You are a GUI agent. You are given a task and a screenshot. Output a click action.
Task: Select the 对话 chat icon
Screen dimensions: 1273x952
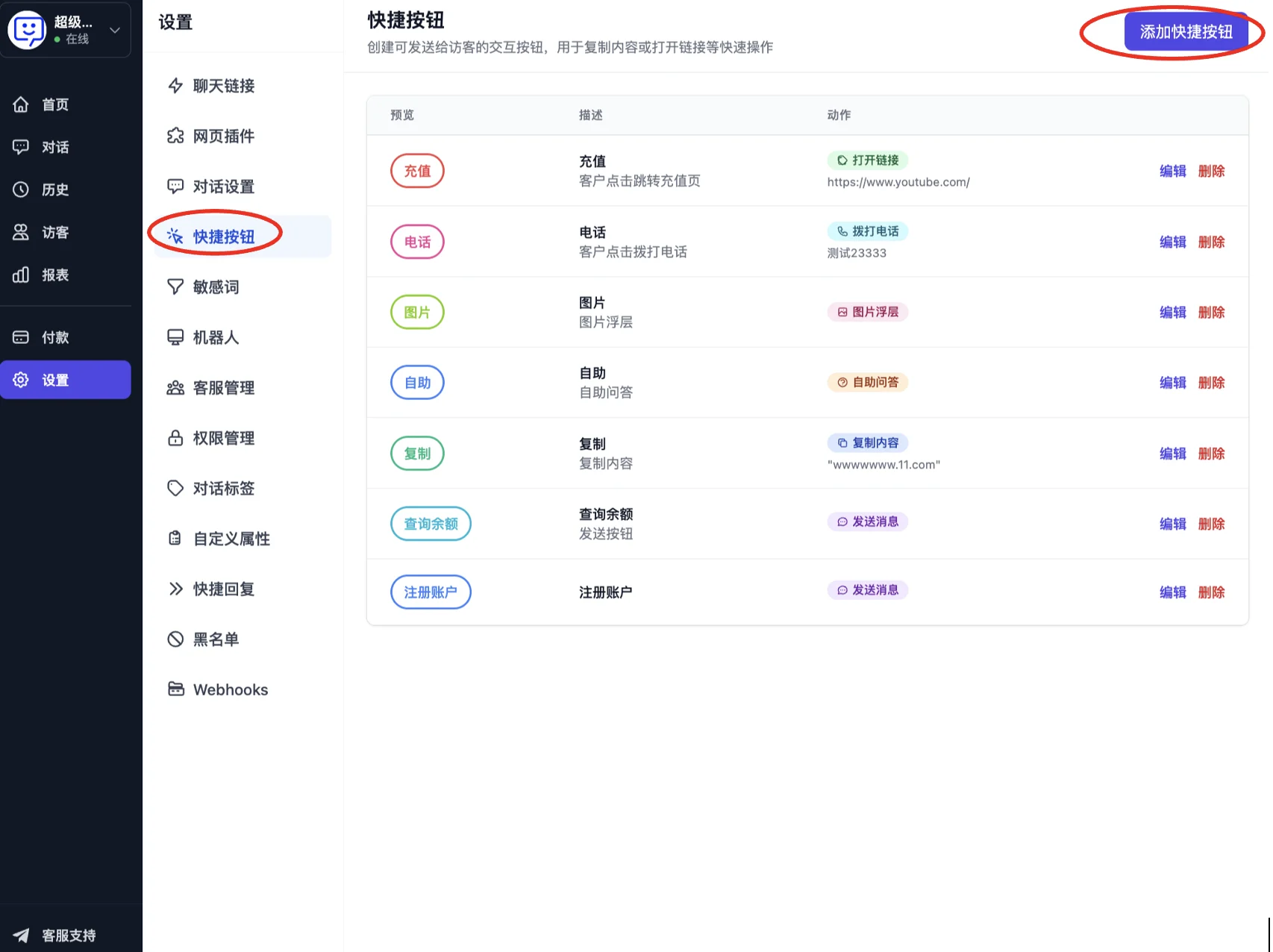tap(21, 147)
